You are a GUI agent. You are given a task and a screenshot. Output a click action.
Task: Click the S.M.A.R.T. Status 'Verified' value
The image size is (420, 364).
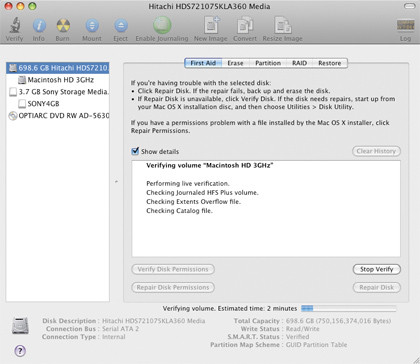tap(297, 337)
